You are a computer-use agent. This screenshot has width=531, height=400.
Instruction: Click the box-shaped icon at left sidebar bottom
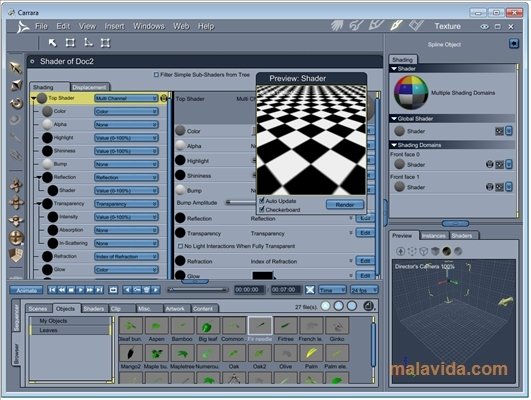click(16, 256)
